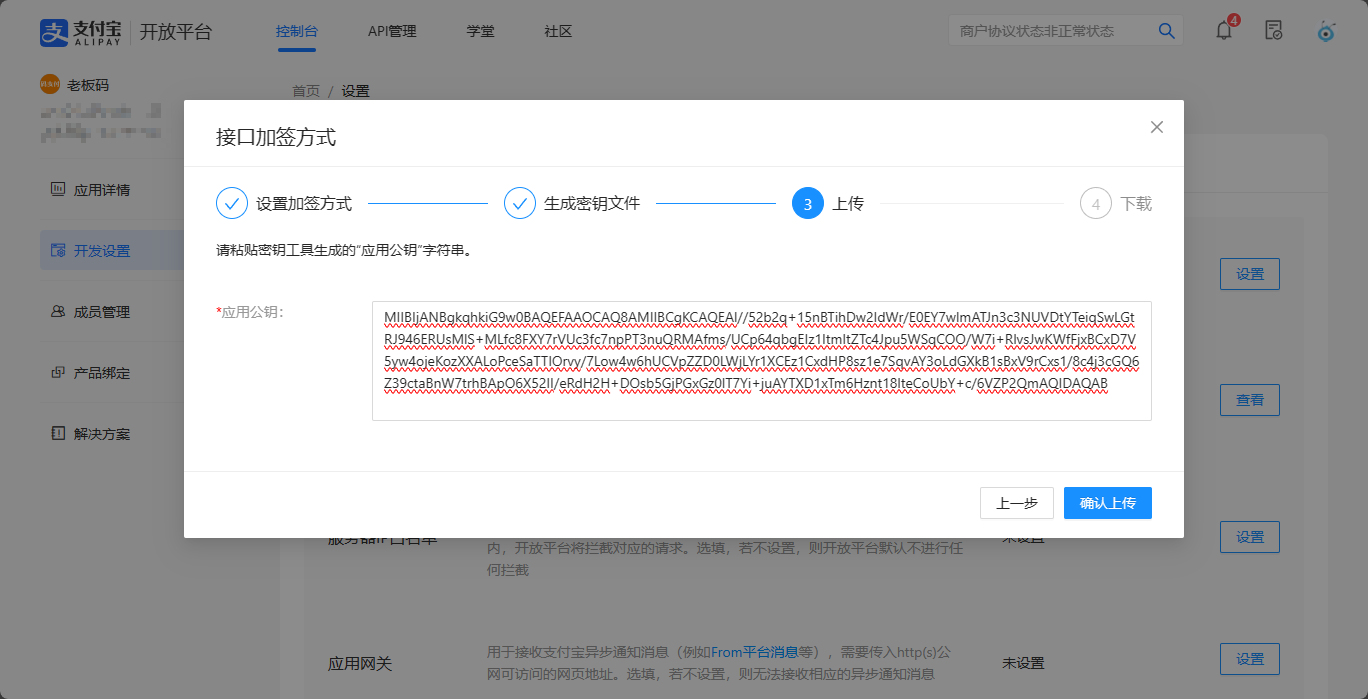Select 成员管理 in the sidebar
This screenshot has height=699, width=1368.
click(x=102, y=312)
